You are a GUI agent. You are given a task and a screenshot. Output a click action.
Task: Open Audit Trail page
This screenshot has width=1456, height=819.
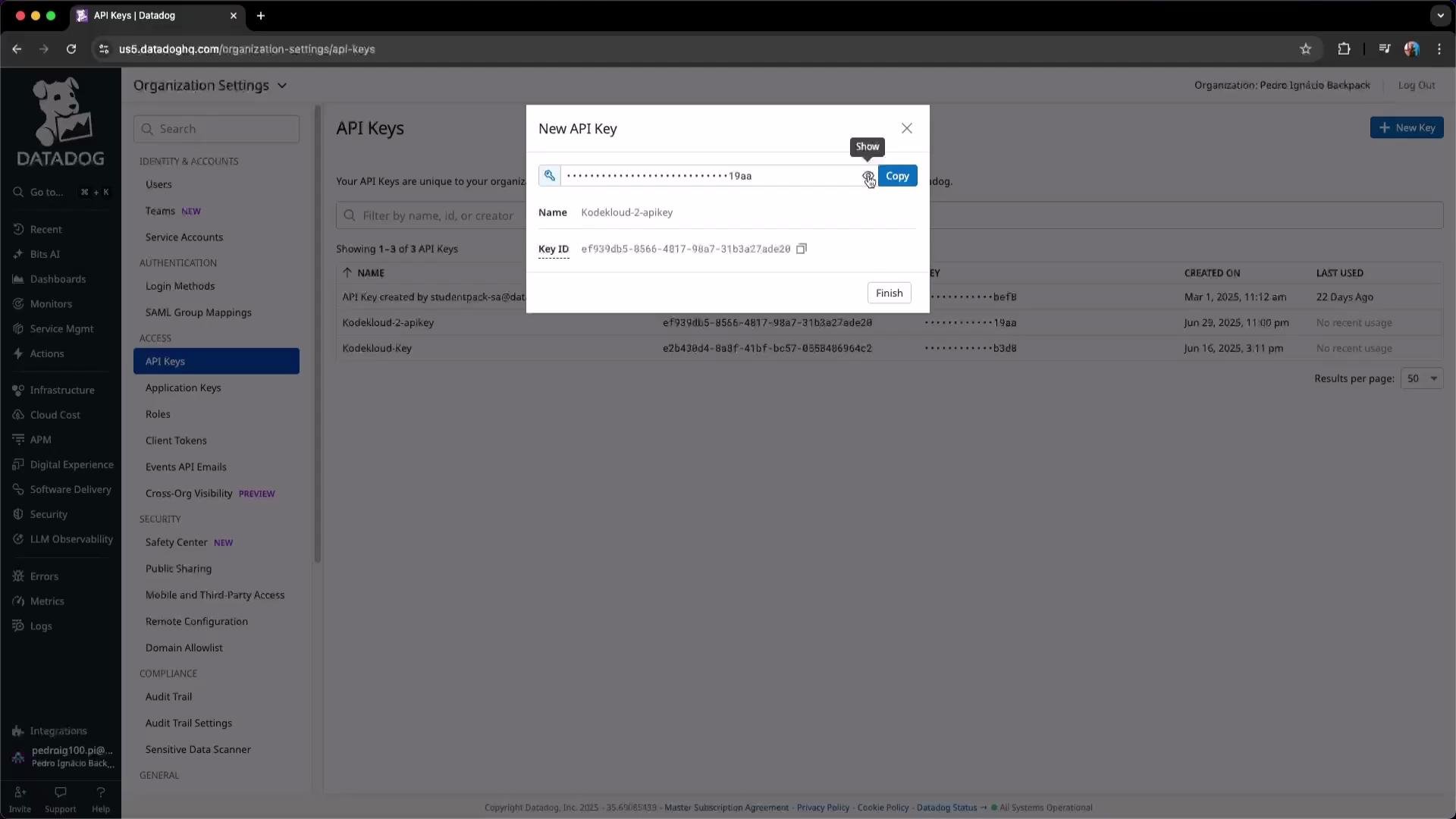click(x=168, y=697)
